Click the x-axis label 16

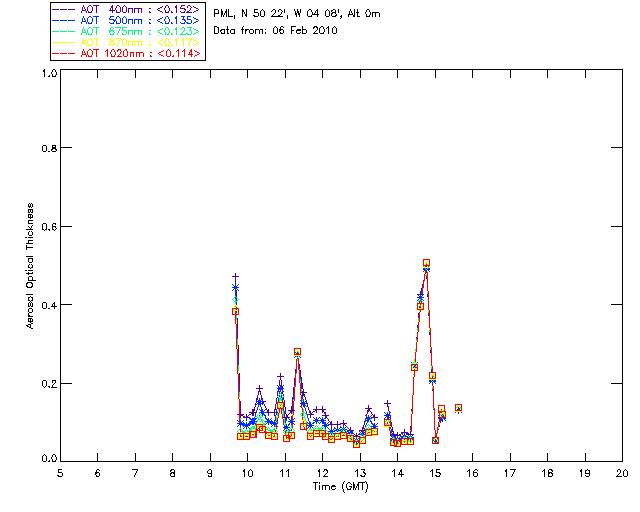coord(473,474)
